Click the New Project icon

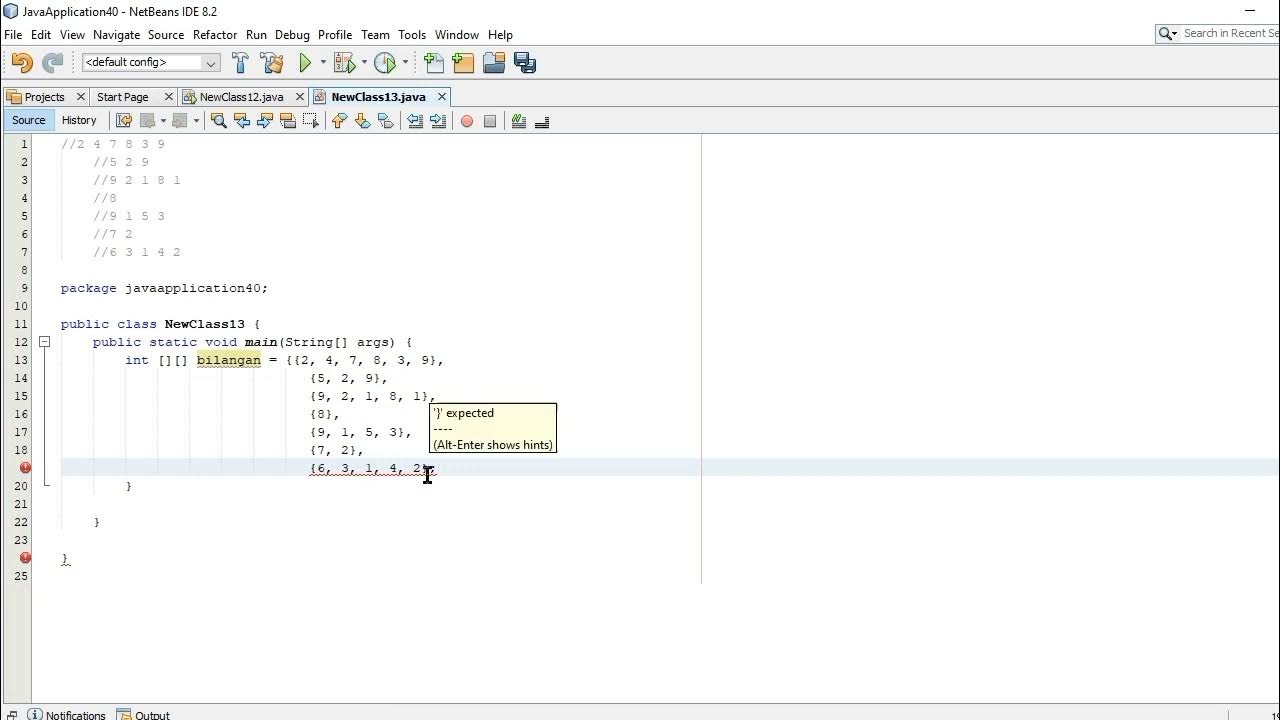pos(463,62)
